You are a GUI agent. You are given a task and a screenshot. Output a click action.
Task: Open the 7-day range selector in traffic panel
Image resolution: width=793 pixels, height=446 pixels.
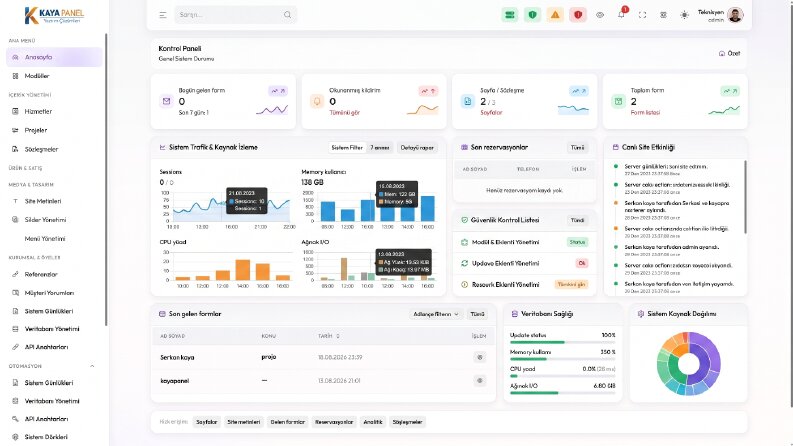point(380,148)
